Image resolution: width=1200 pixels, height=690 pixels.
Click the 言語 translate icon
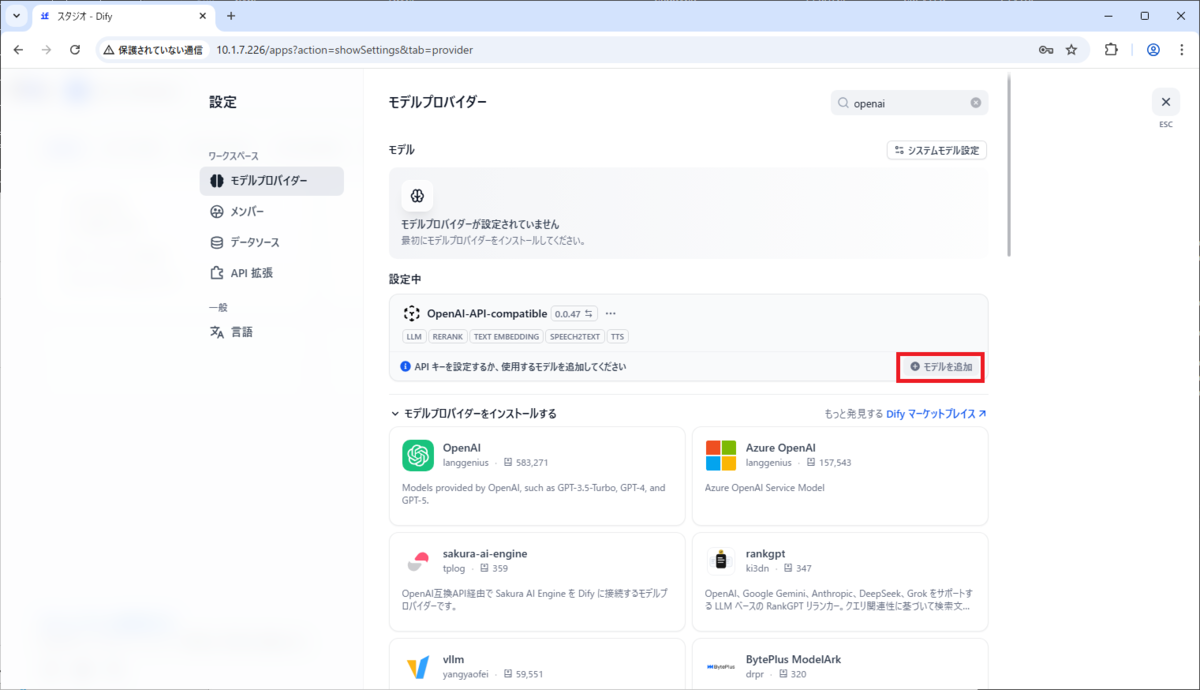click(217, 332)
